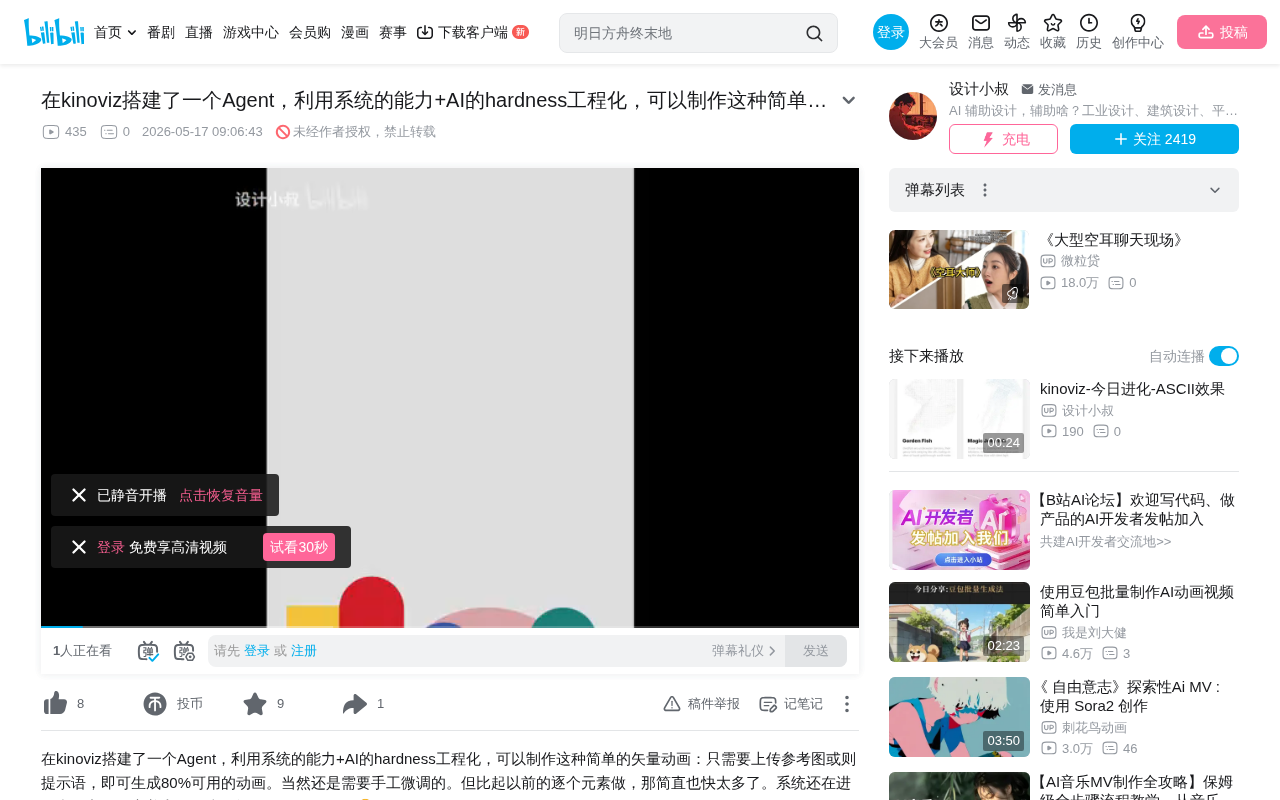
Task: Open B站AI论坛 AI开发者 banner thumbnail
Action: 959,530
